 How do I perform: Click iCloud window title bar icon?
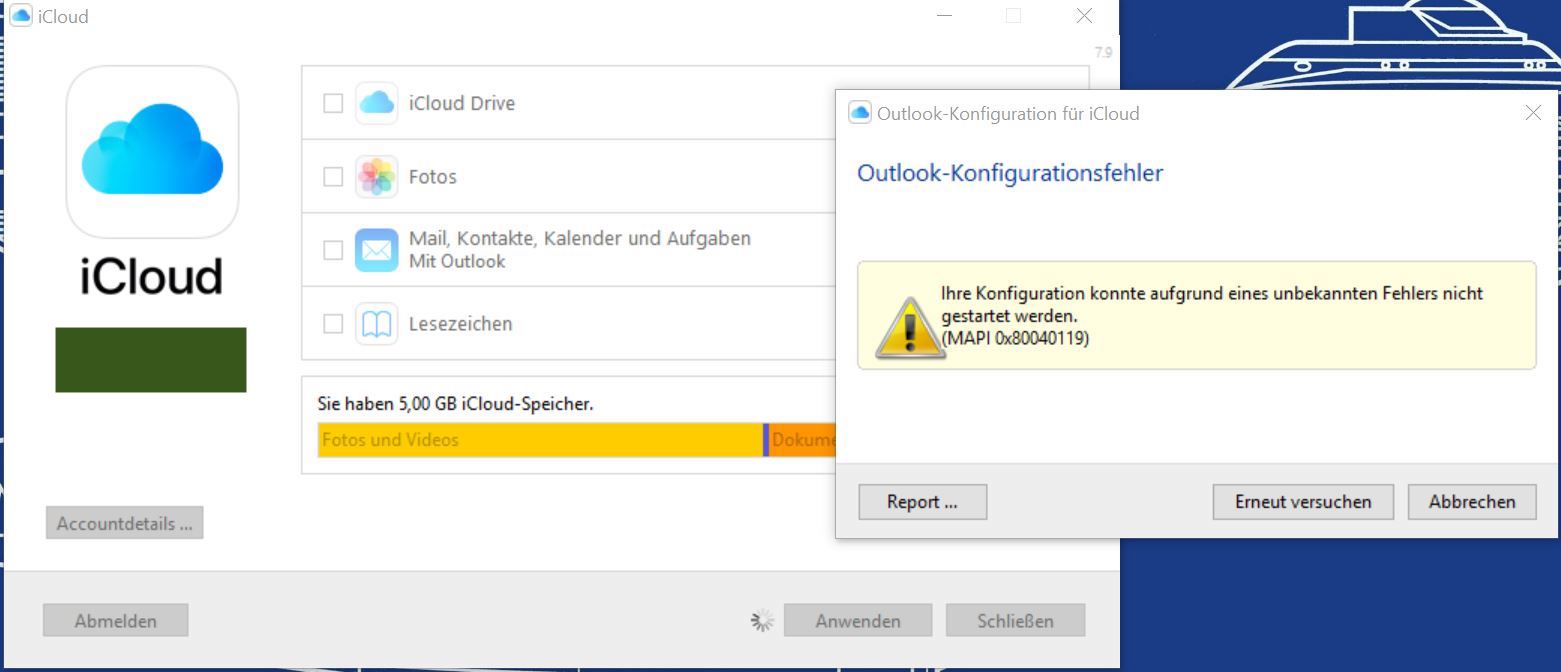click(x=20, y=16)
